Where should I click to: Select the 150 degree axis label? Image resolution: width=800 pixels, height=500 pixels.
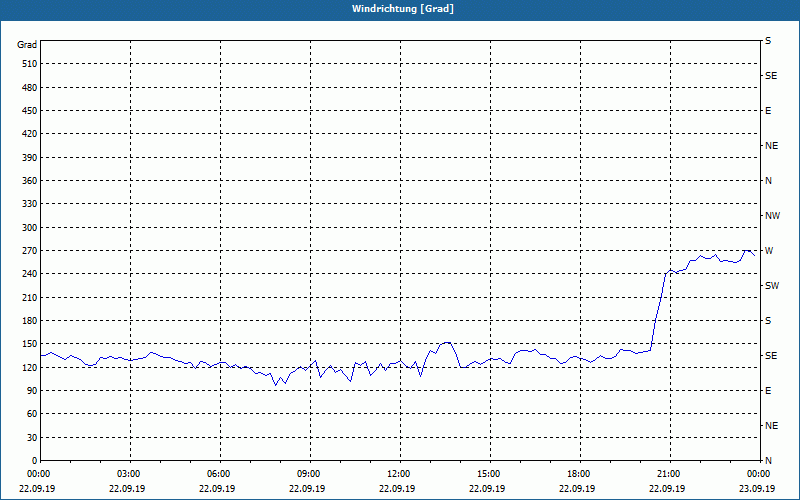point(30,344)
